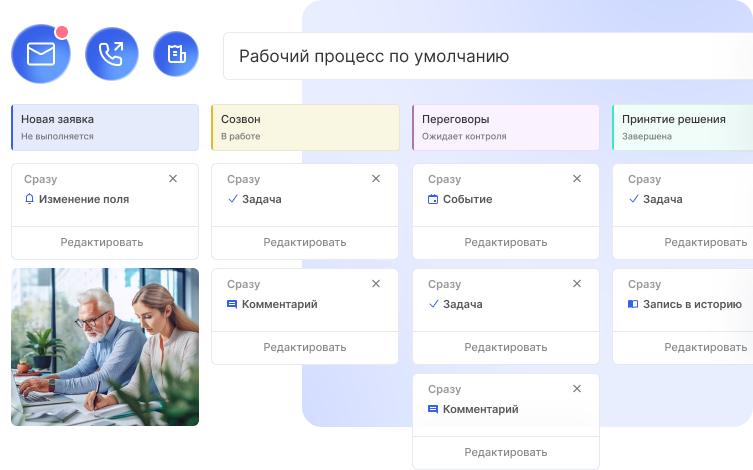Click the workflow name field 'Рабочий процесс по умолчанию'
753x470 pixels.
(x=488, y=56)
